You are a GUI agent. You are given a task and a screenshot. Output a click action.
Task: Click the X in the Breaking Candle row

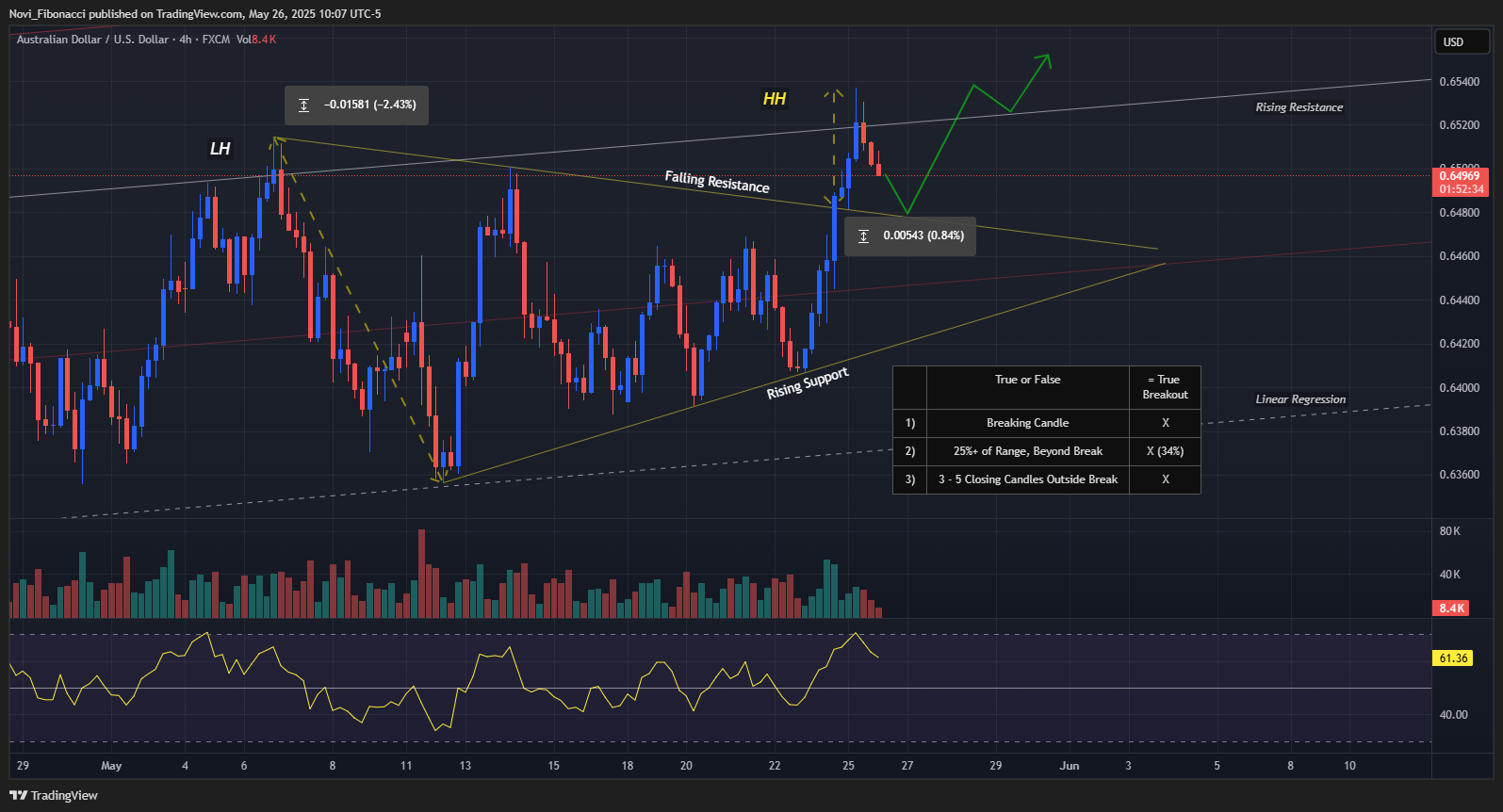(1166, 423)
